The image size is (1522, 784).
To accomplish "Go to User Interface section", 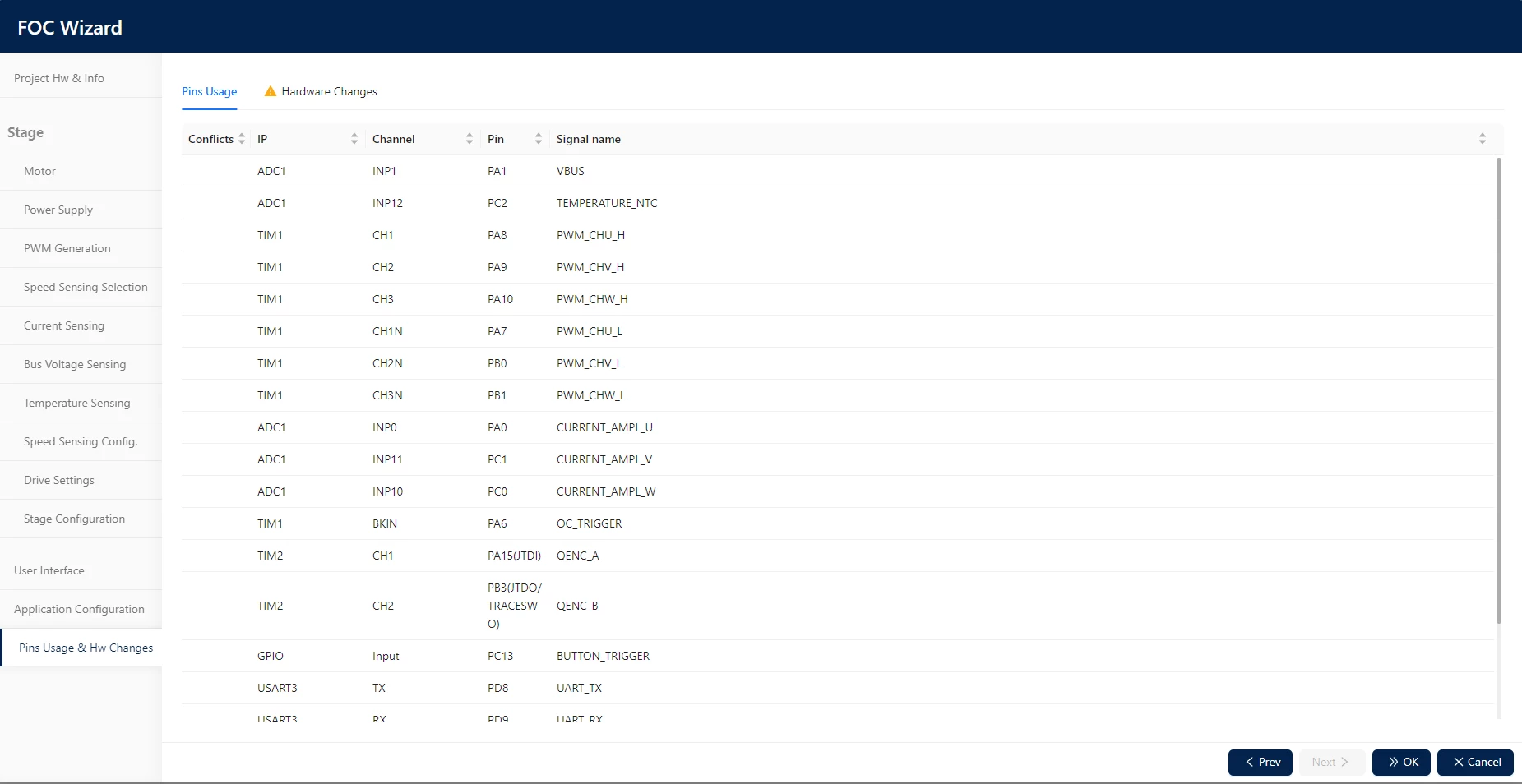I will click(x=49, y=570).
